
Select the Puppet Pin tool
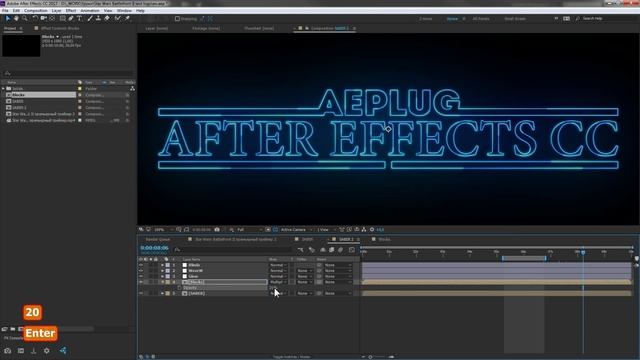tap(127, 18)
